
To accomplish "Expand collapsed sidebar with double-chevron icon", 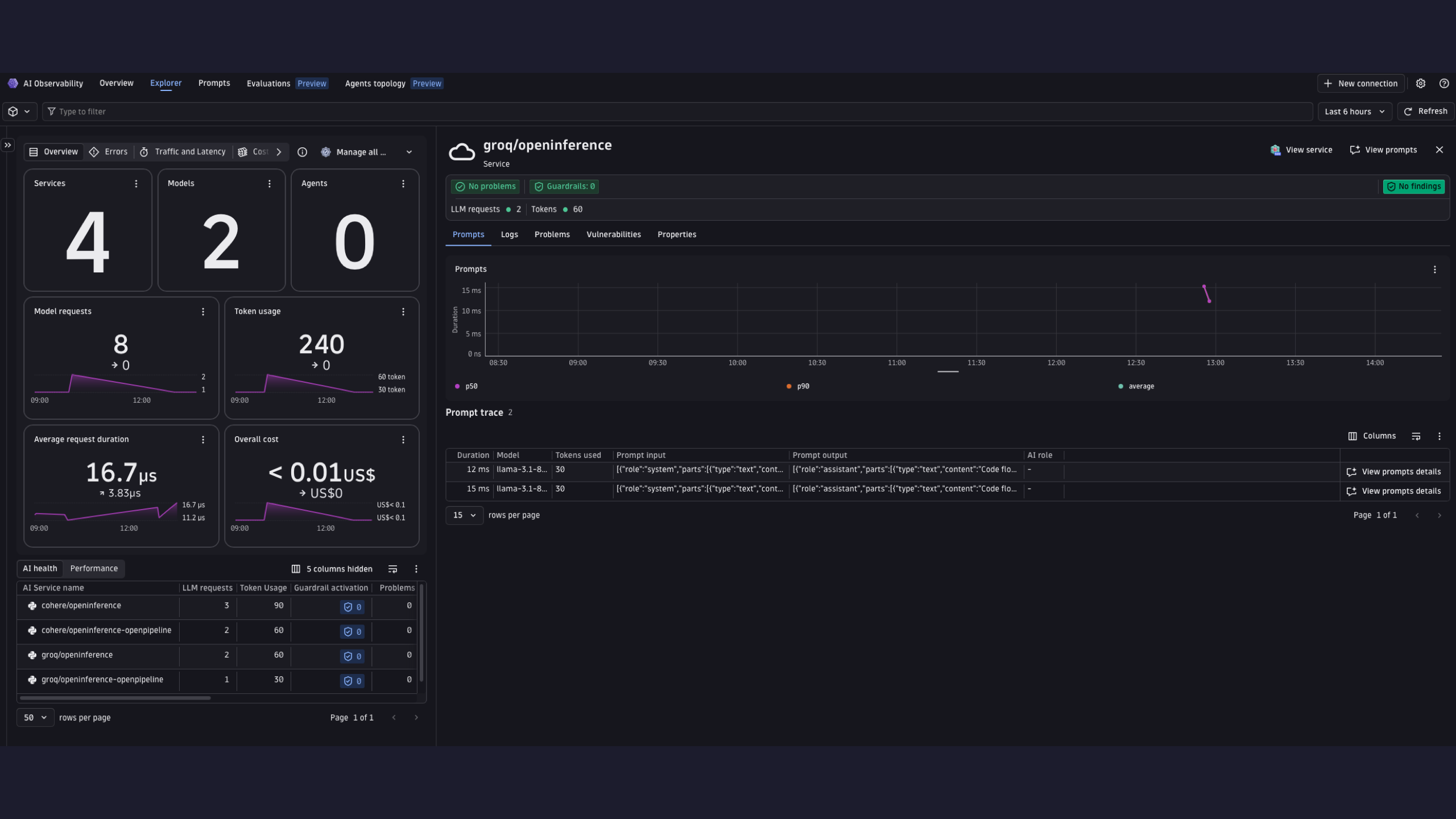I will (8, 146).
